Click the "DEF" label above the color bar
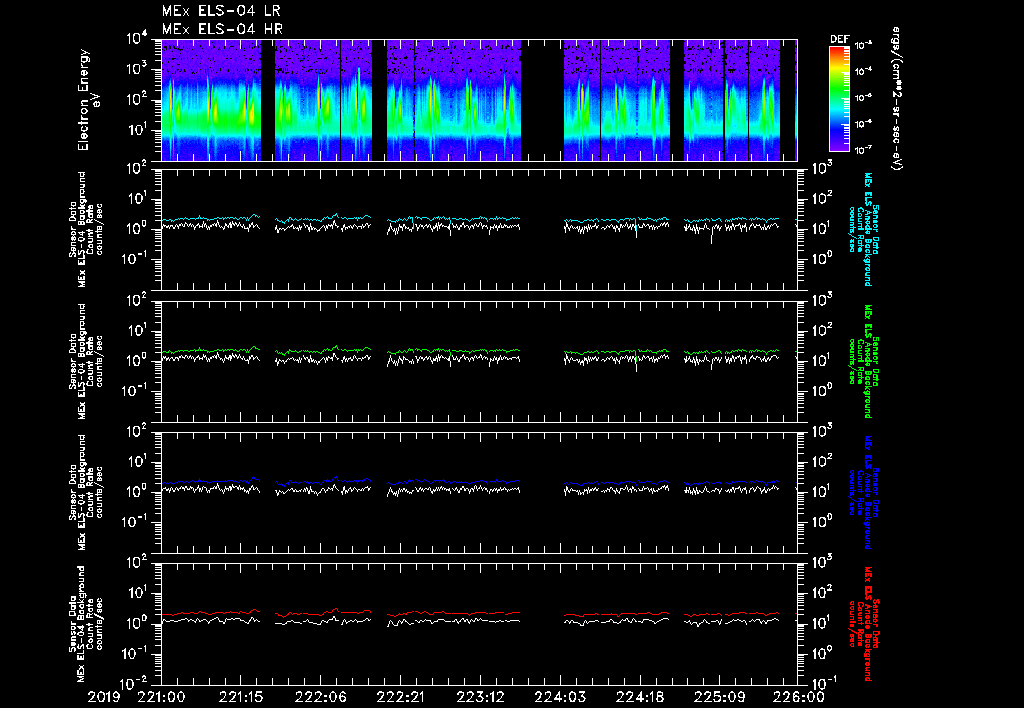Viewport: 1024px width, 708px height. 839,39
